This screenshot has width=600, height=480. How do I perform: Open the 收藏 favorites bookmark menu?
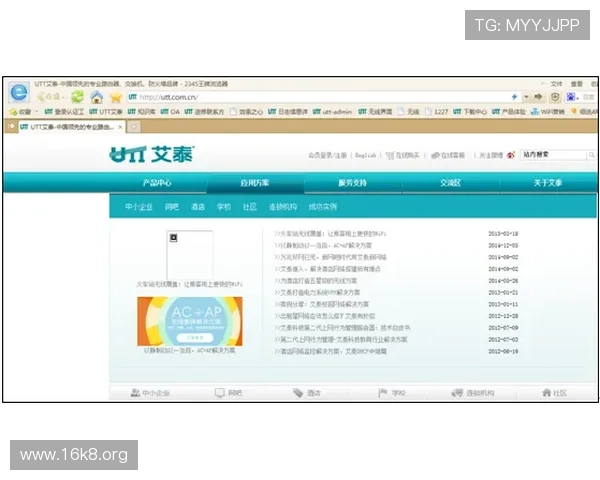(23, 112)
